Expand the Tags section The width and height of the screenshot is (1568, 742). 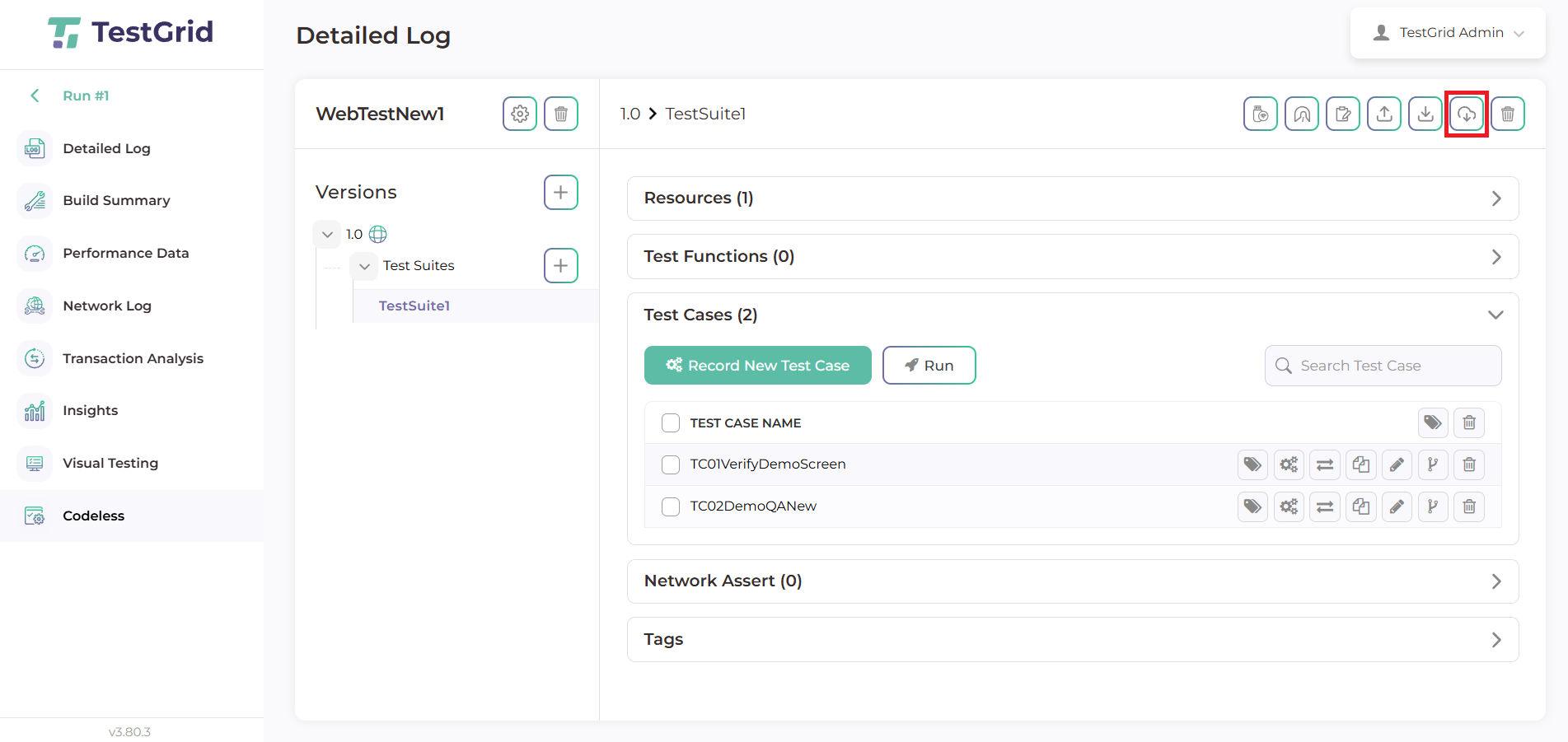coord(1073,640)
